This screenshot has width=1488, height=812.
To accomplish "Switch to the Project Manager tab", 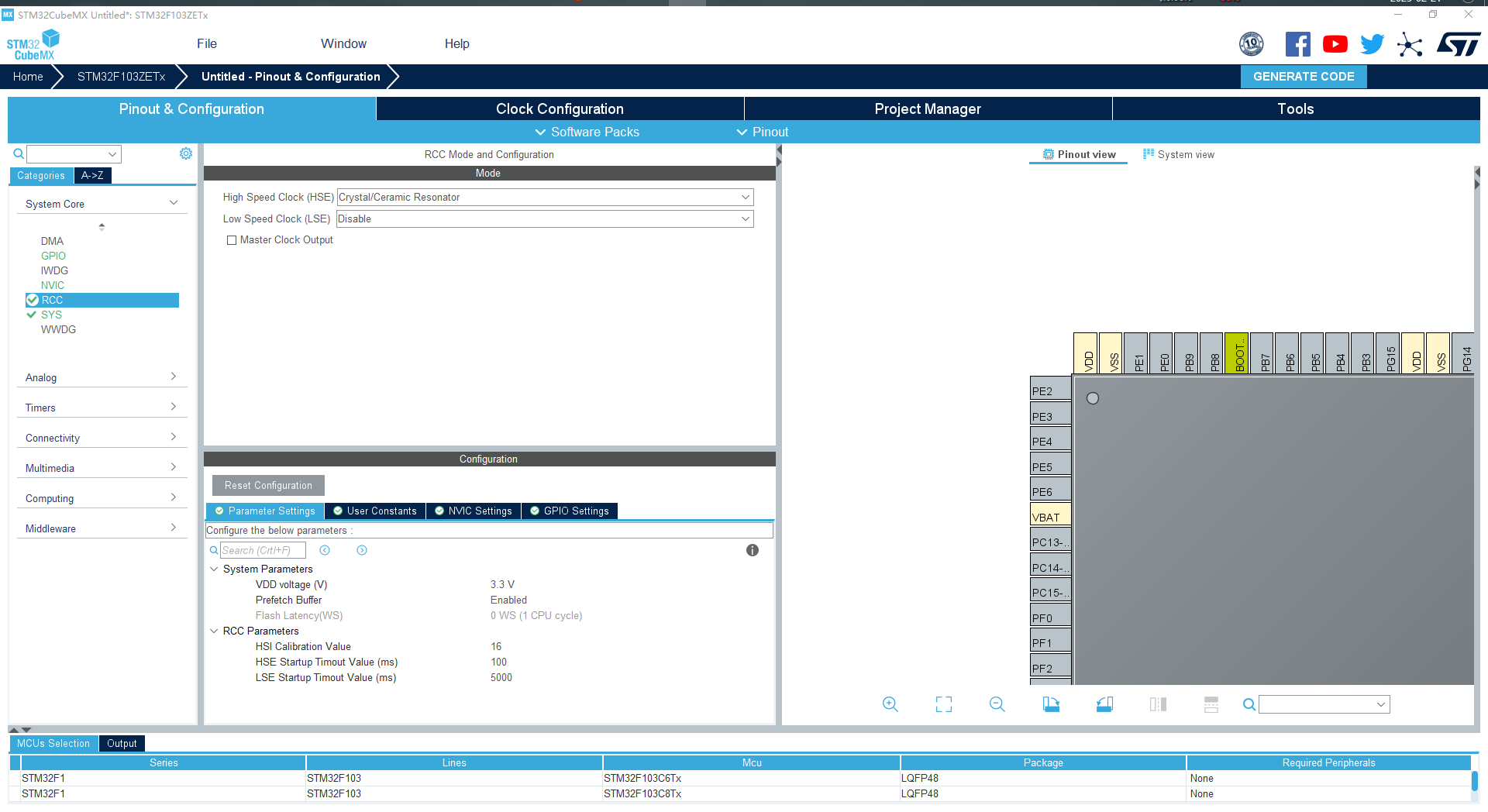I will click(928, 109).
